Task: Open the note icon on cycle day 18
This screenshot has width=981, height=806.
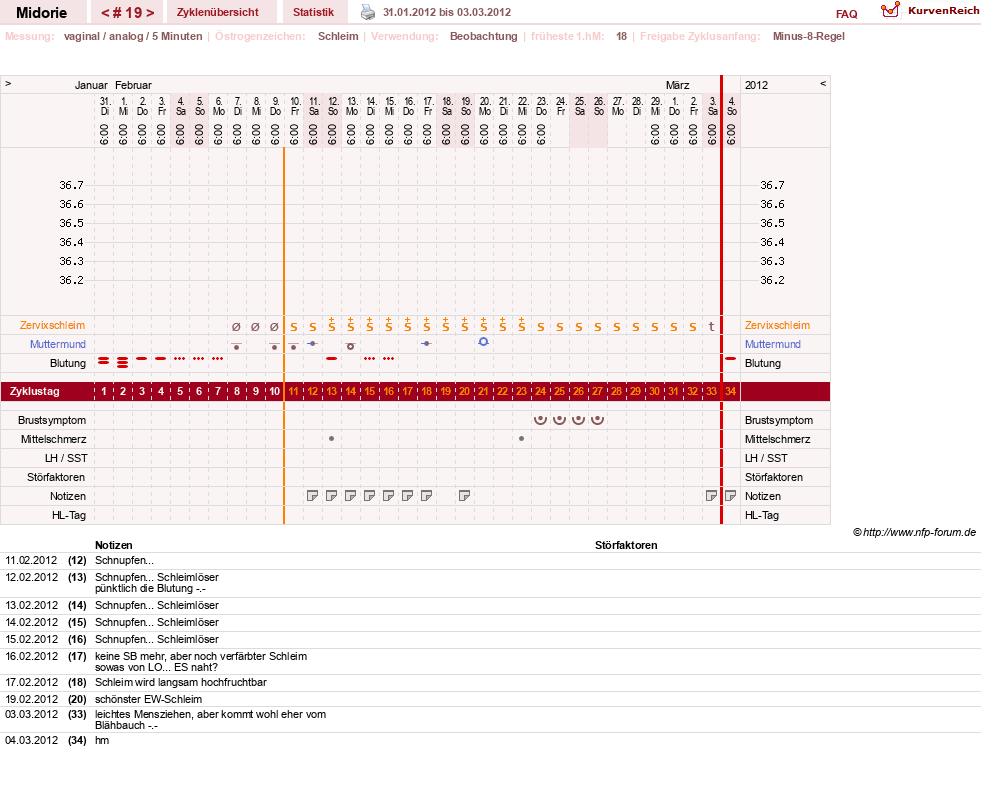Action: point(427,496)
